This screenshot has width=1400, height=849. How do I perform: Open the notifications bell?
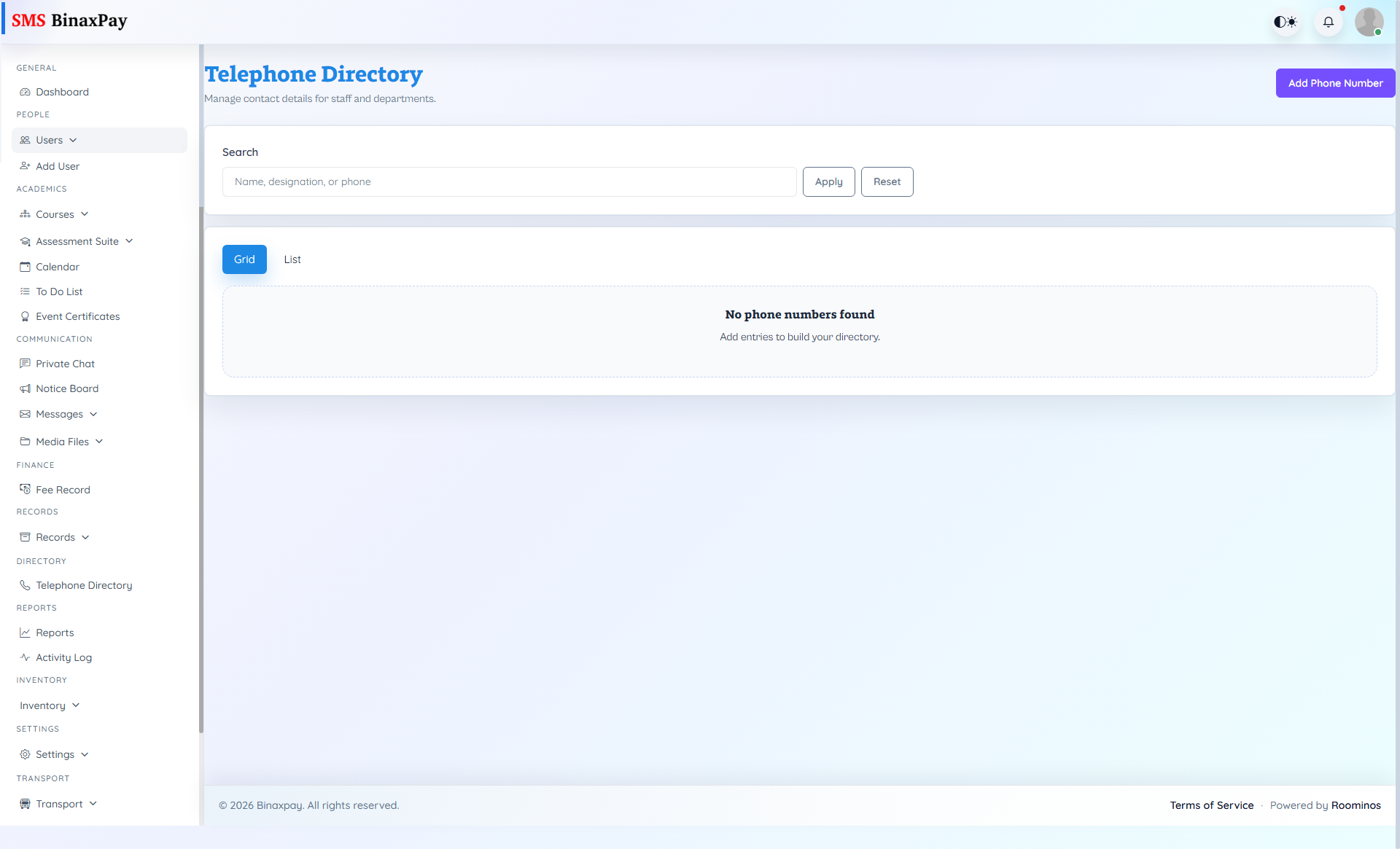pos(1329,22)
